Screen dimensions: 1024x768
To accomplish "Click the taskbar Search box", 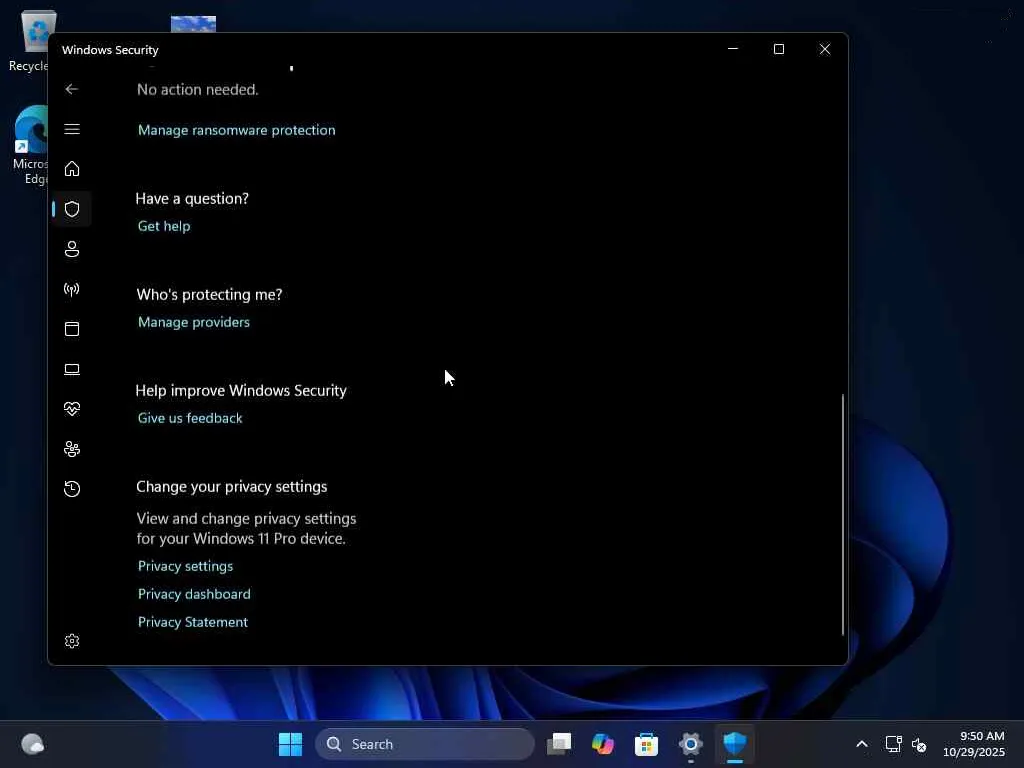I will tap(424, 744).
